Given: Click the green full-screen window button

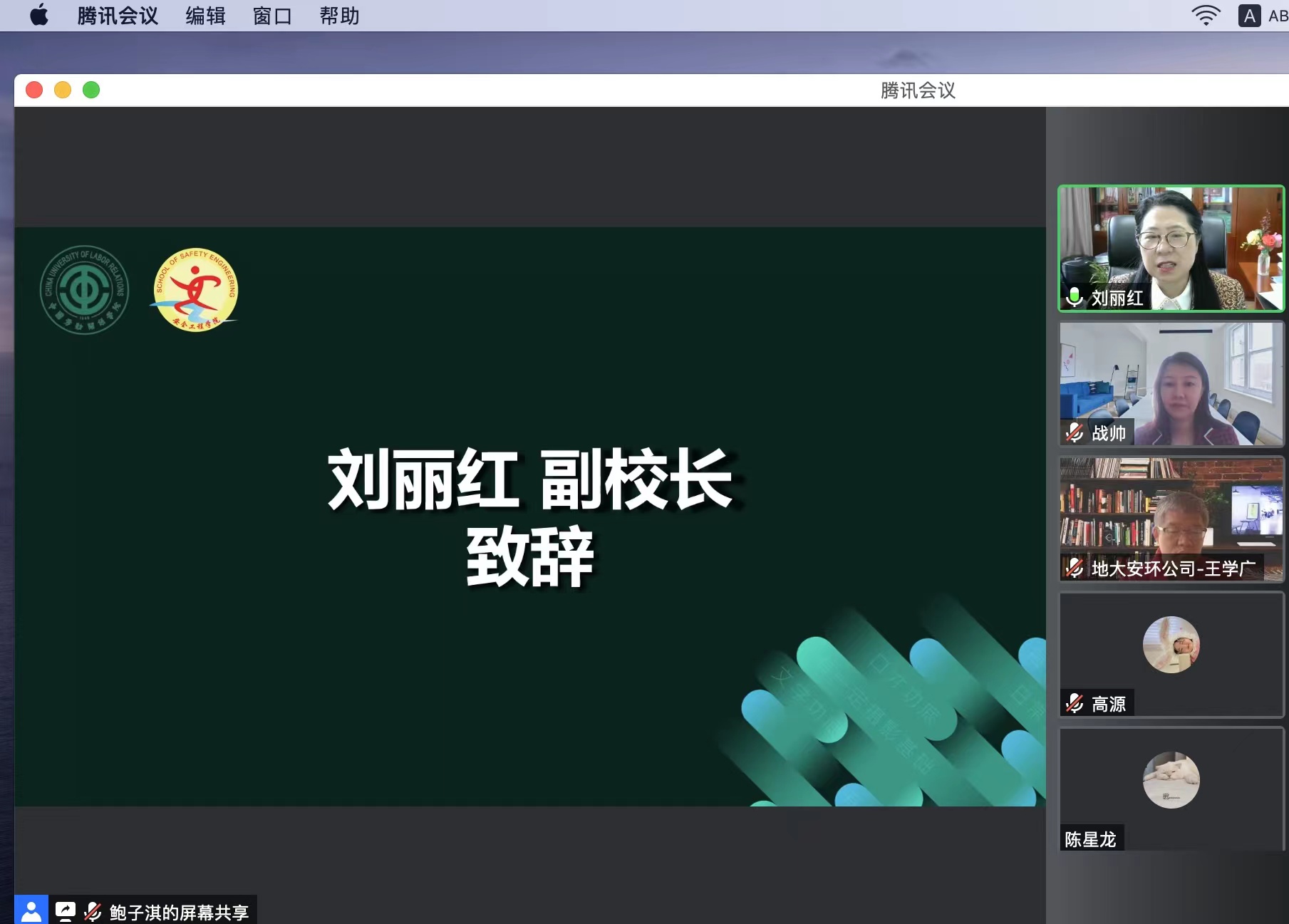Looking at the screenshot, I should [91, 90].
